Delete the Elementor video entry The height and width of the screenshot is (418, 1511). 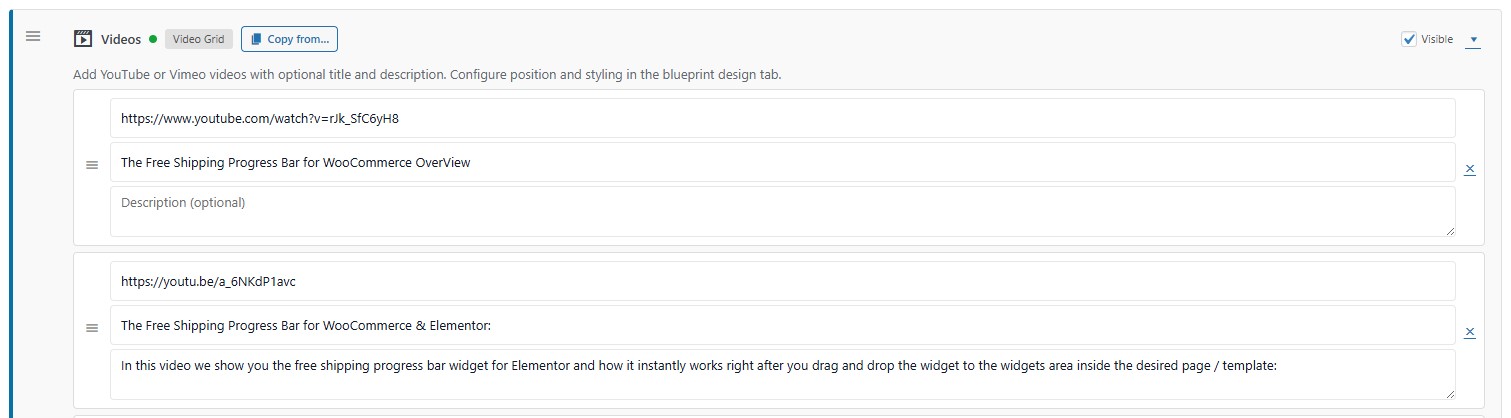point(1470,332)
